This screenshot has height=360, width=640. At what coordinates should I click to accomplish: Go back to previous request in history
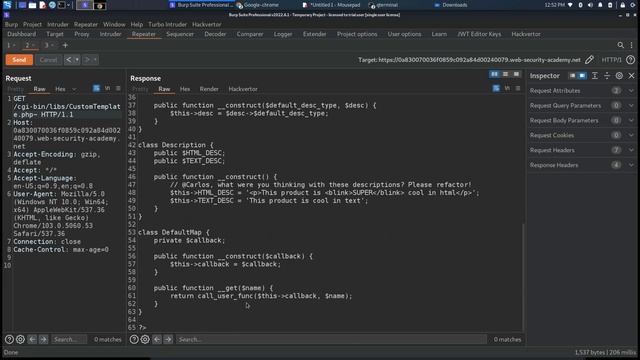point(69,60)
